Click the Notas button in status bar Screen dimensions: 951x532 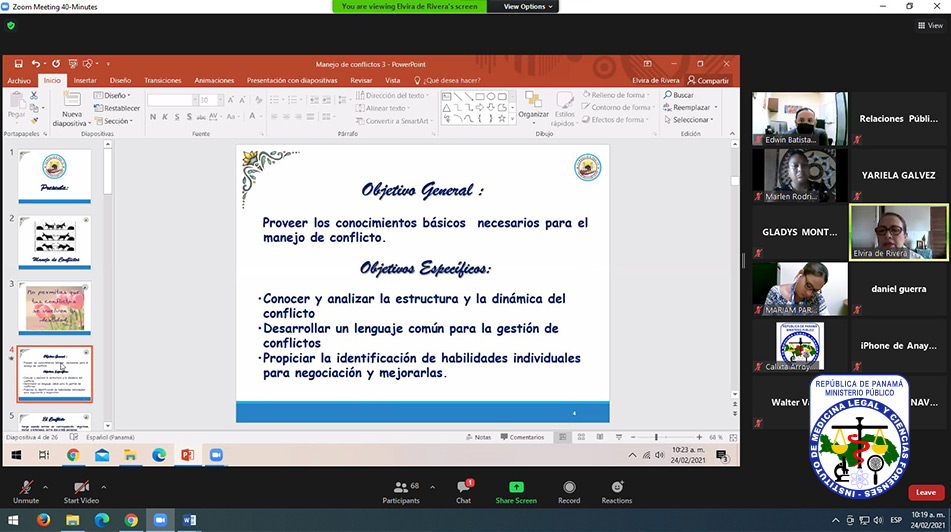click(x=479, y=437)
